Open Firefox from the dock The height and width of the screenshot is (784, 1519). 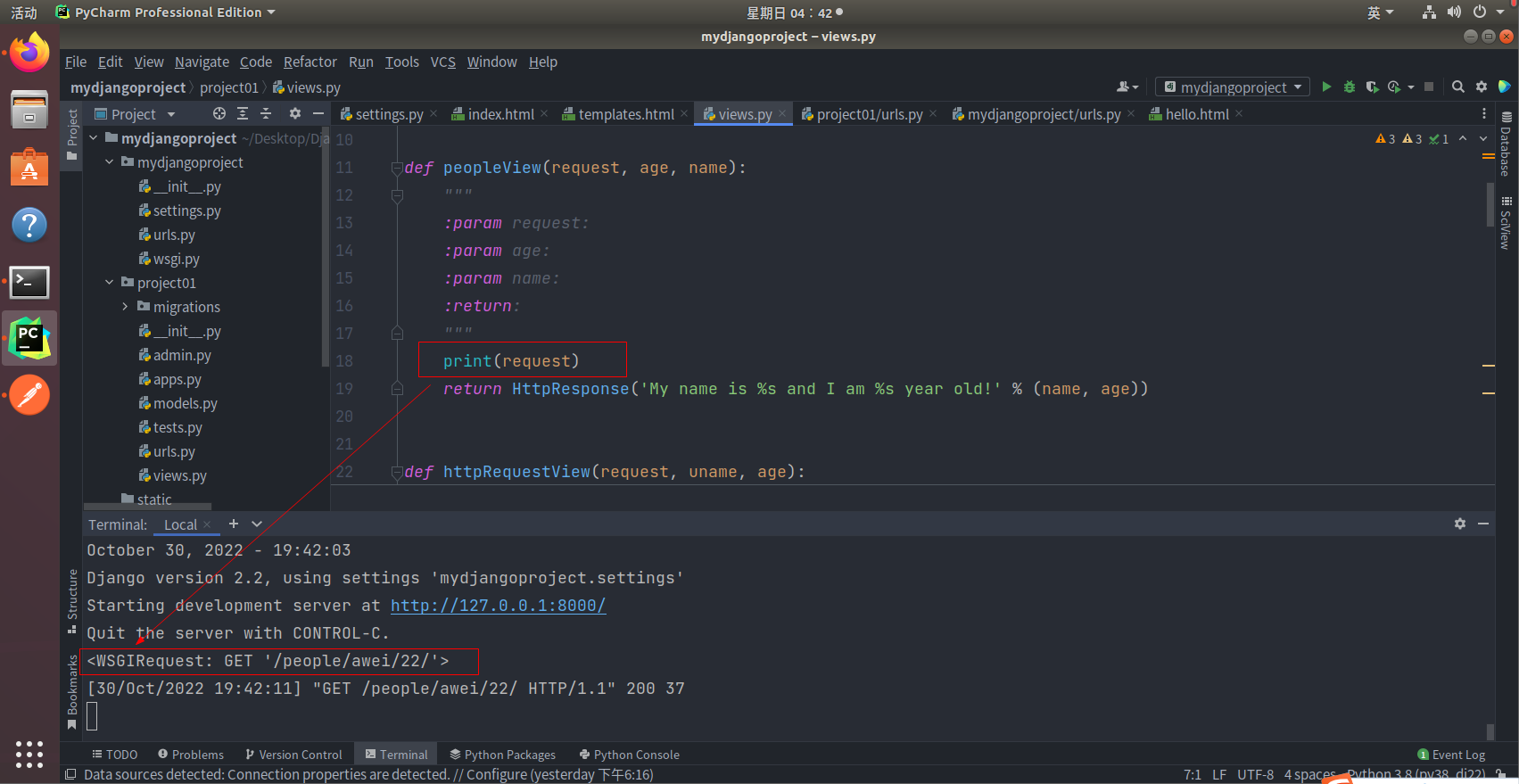29,53
